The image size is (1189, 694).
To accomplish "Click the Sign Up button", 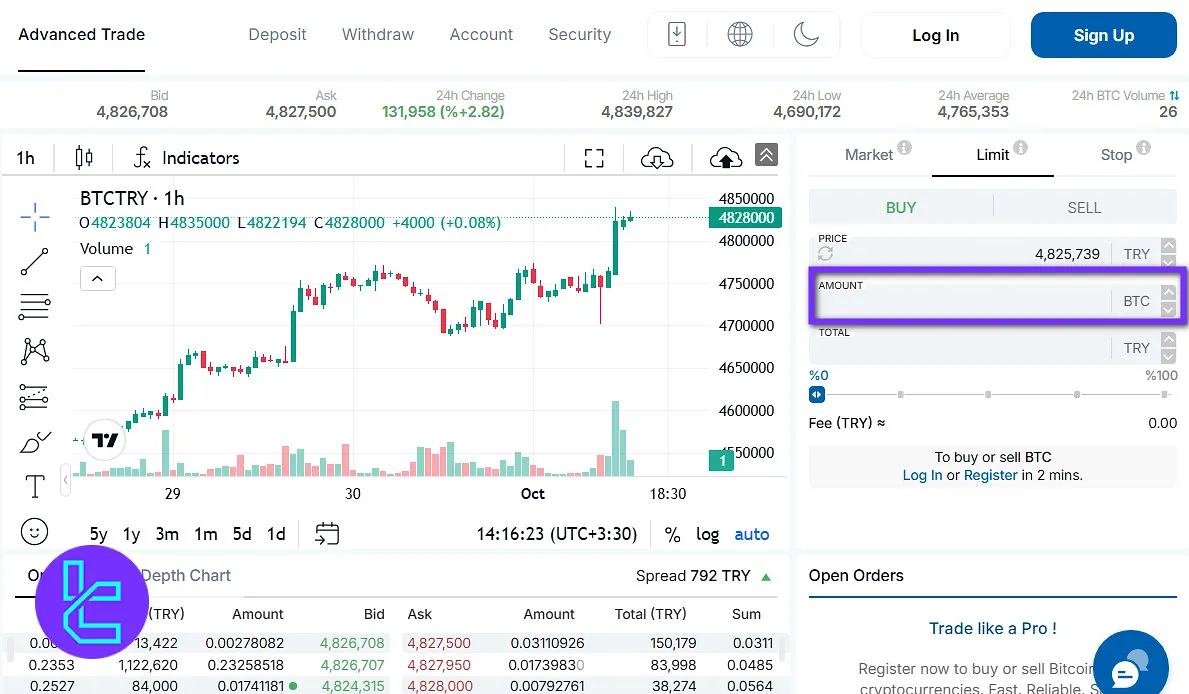I will point(1103,35).
